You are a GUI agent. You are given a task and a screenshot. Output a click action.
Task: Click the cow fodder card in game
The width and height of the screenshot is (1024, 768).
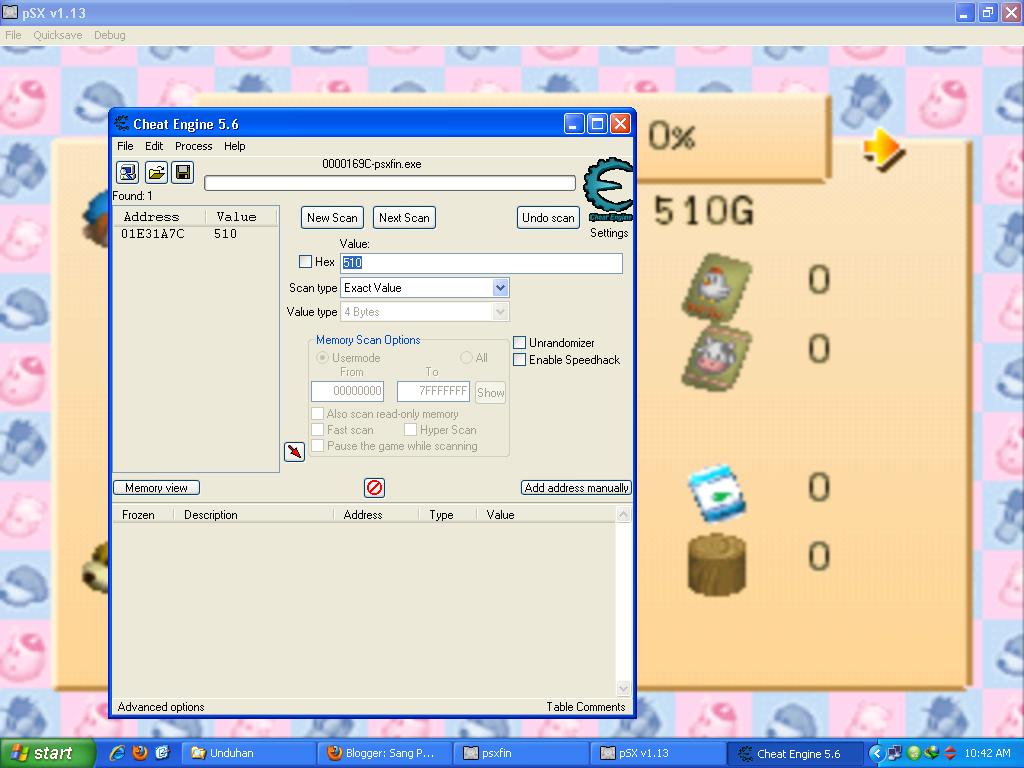point(716,357)
